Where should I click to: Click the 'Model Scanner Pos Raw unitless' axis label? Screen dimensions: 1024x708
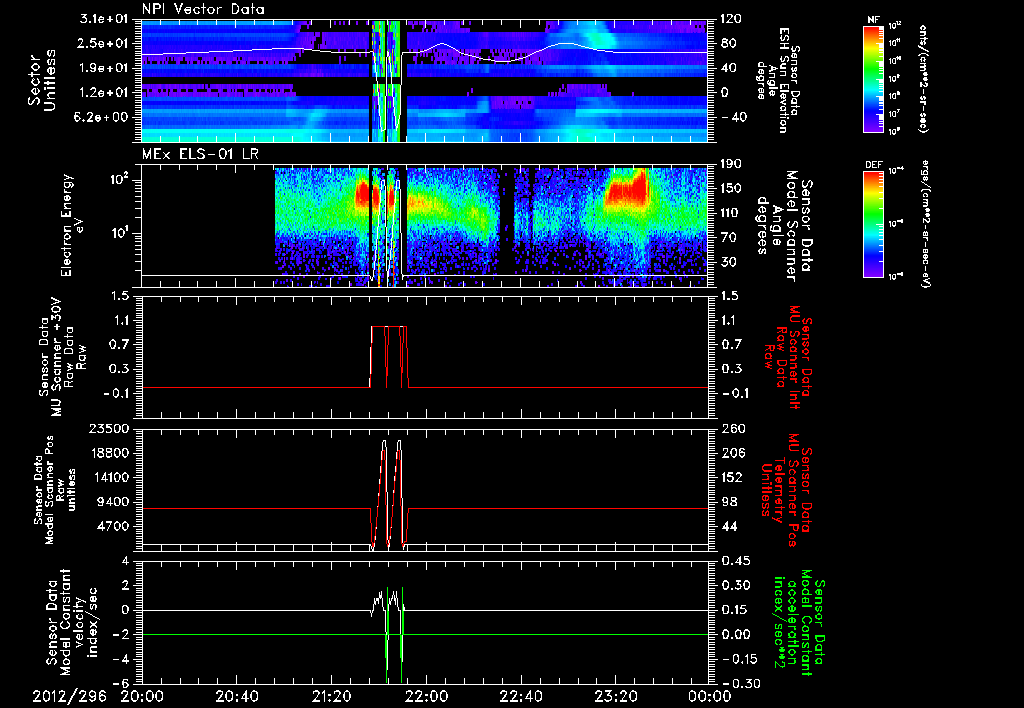(x=54, y=490)
